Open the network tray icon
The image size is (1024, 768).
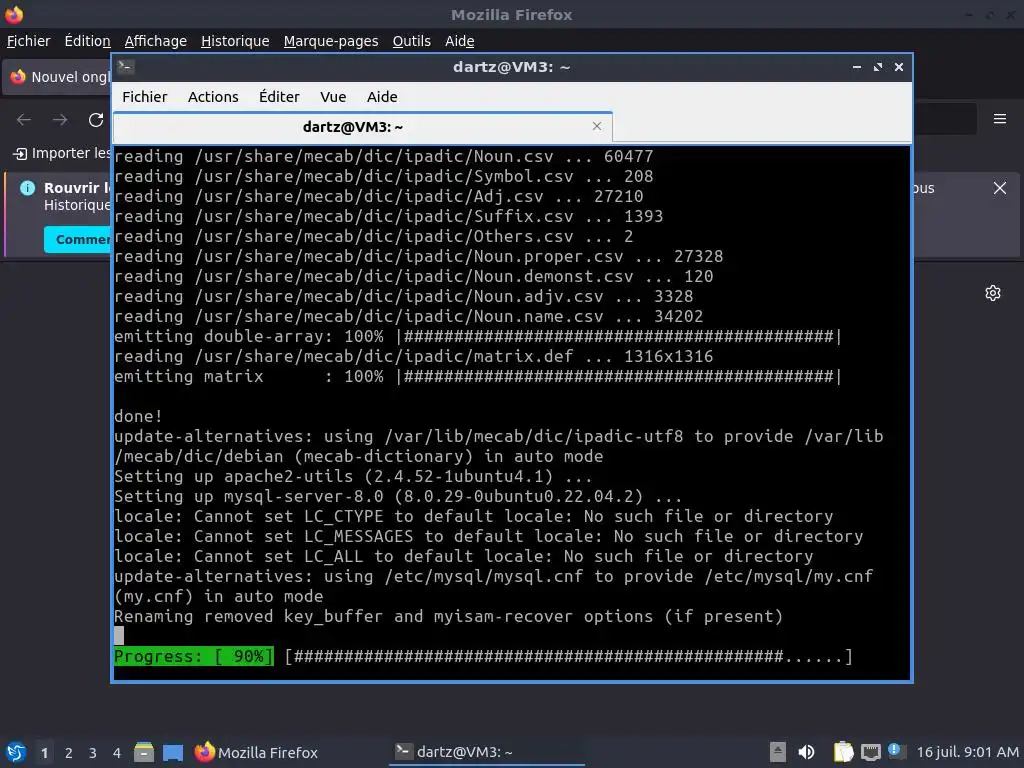[x=871, y=752]
